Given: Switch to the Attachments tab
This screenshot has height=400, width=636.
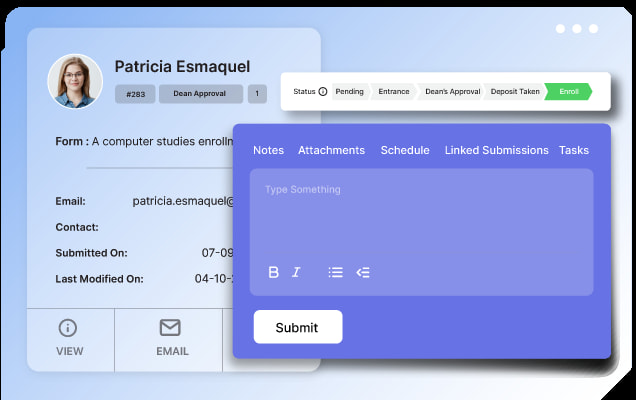Looking at the screenshot, I should click(331, 150).
